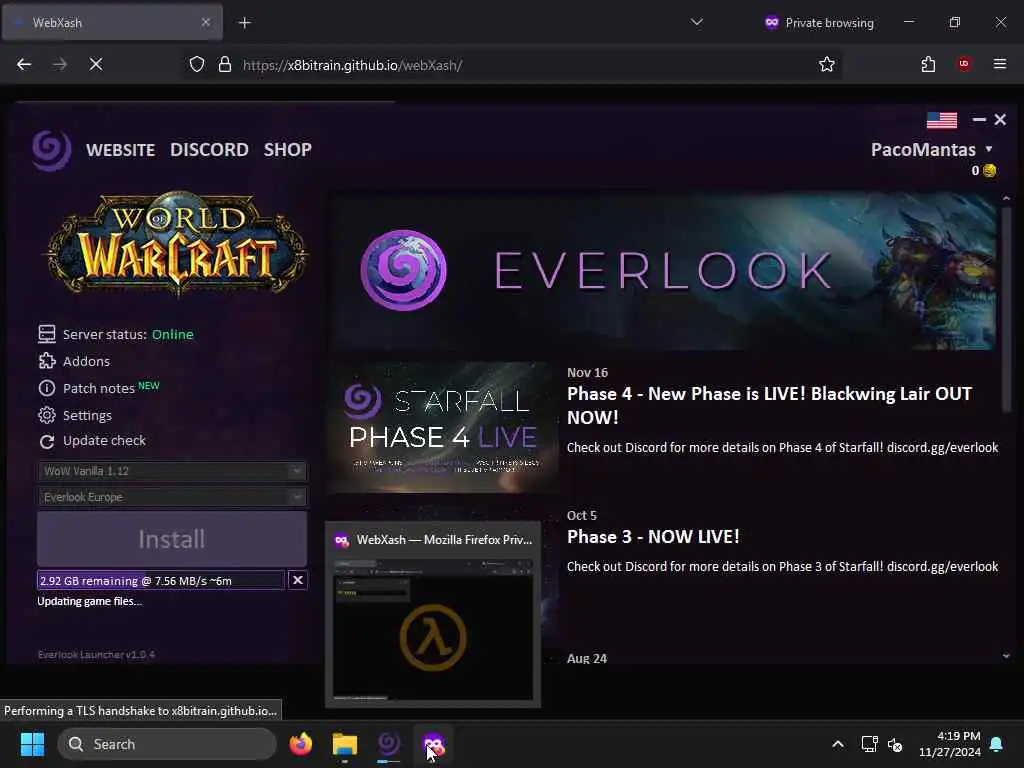
Task: Click the muted volume tray icon
Action: (x=895, y=744)
